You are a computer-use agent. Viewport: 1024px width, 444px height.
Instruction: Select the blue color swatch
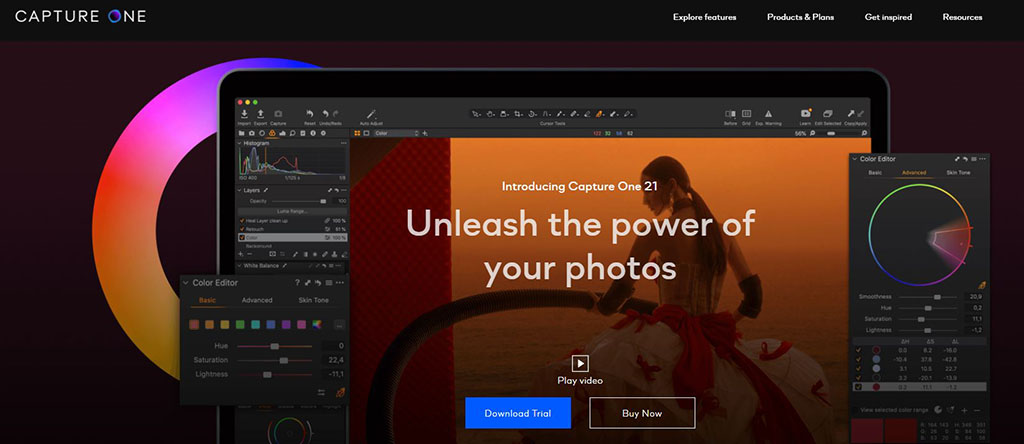(x=270, y=325)
